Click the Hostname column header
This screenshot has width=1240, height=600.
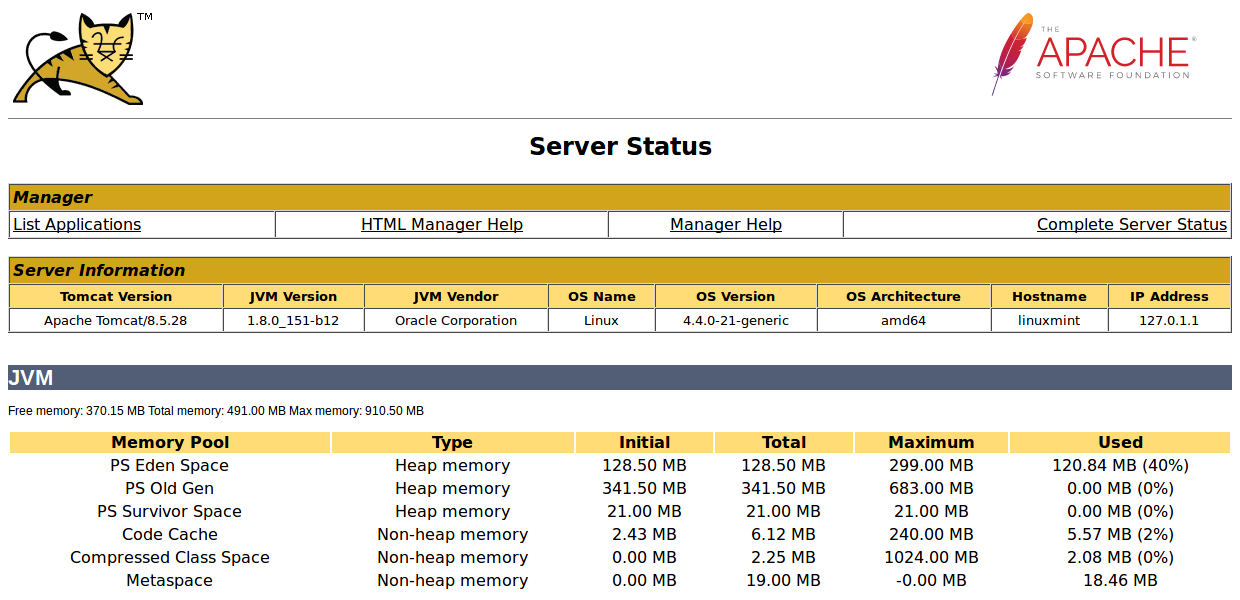click(1049, 297)
